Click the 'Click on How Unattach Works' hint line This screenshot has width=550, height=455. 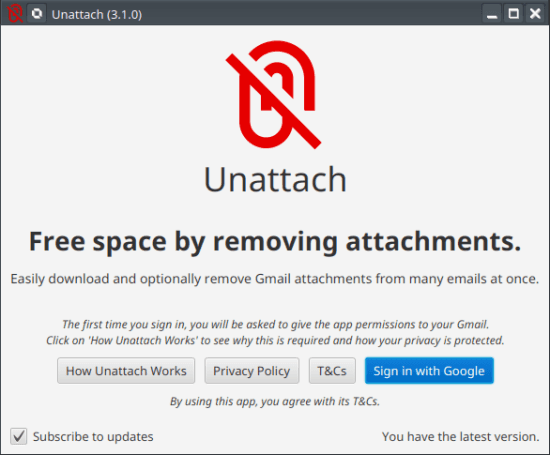tap(275, 341)
